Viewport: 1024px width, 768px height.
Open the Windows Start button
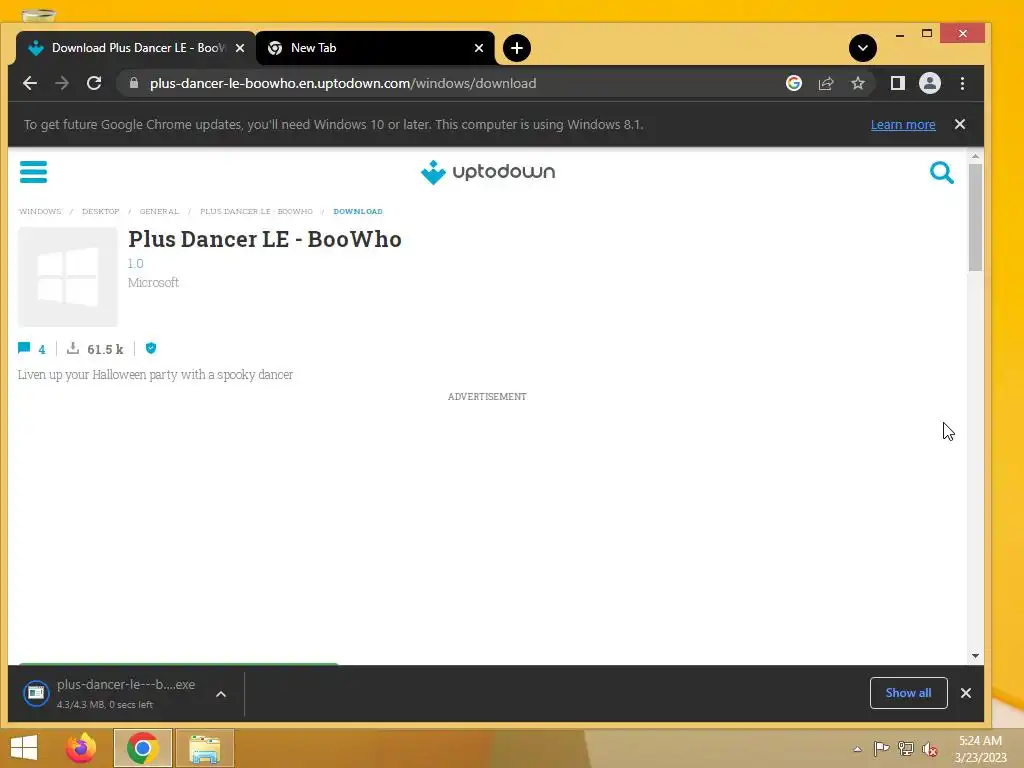[24, 748]
